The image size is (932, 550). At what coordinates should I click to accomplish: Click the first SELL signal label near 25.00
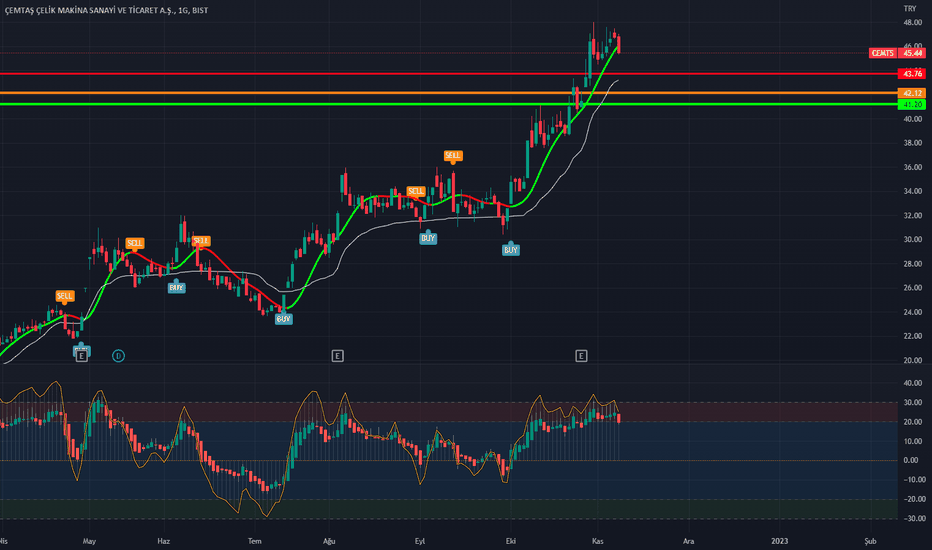click(64, 296)
